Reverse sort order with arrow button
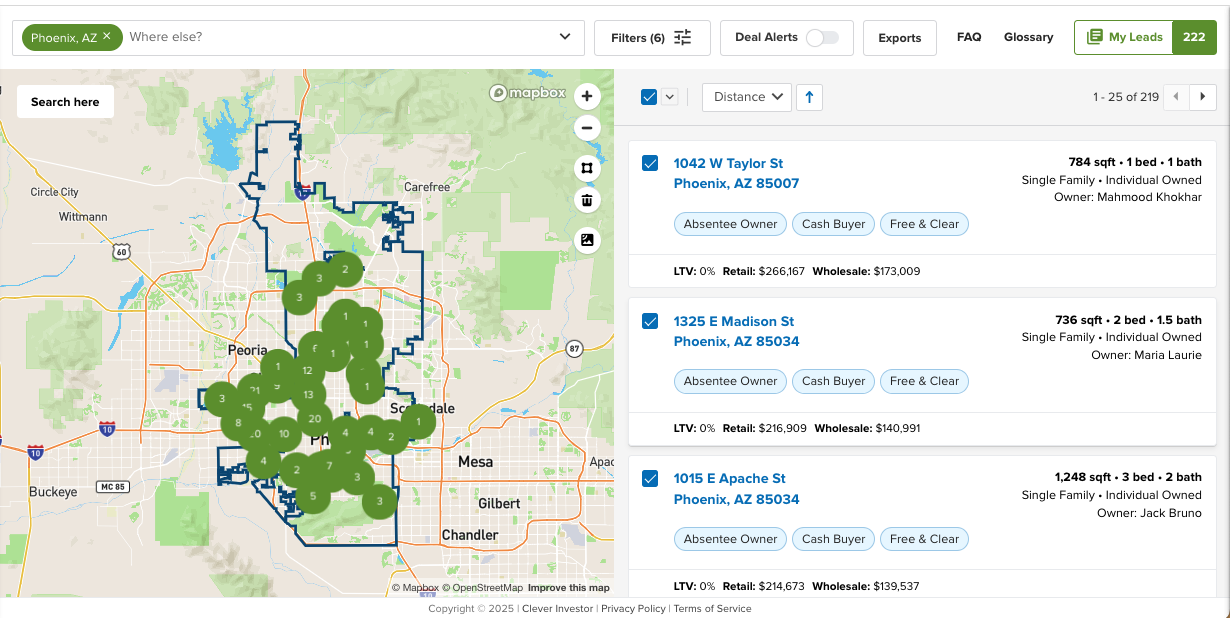The width and height of the screenshot is (1230, 618). coord(809,97)
